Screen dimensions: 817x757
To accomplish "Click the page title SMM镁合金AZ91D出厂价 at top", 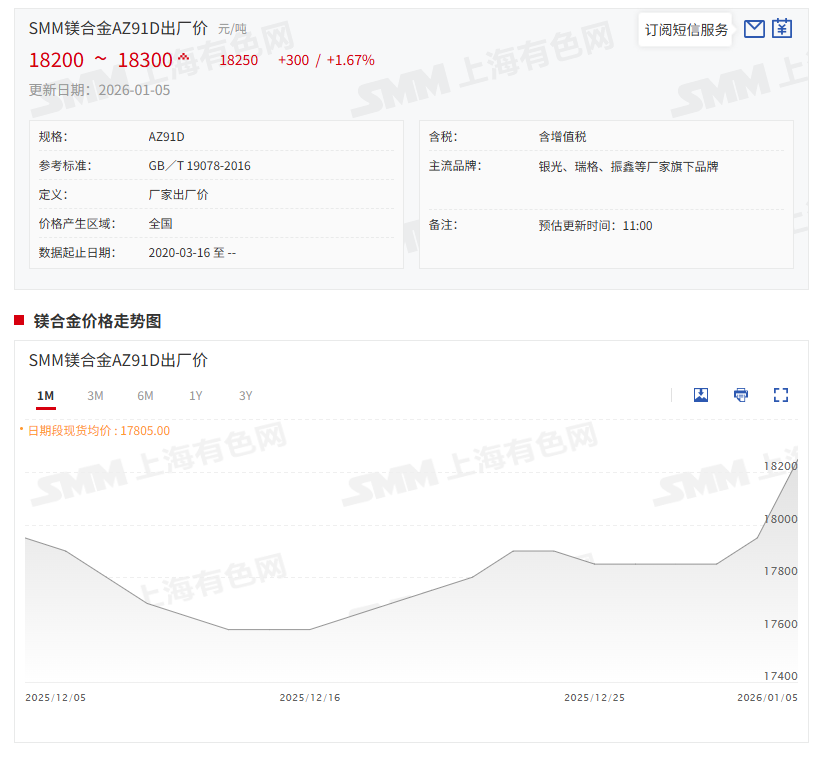I will pos(118,28).
